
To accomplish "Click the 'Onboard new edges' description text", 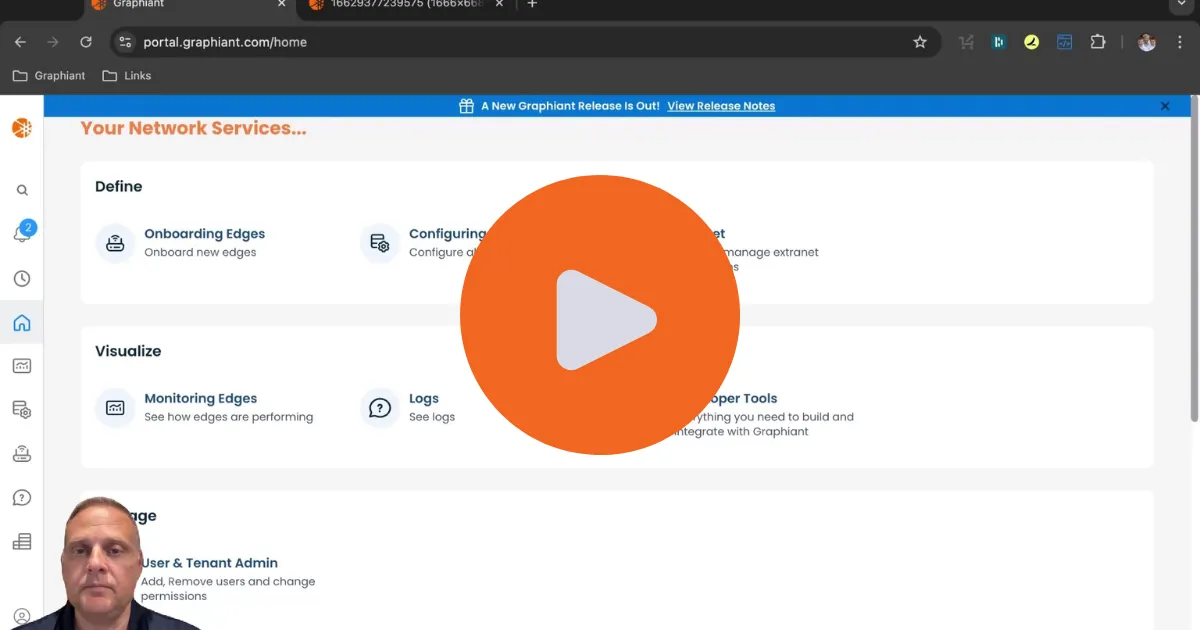I will tap(200, 253).
